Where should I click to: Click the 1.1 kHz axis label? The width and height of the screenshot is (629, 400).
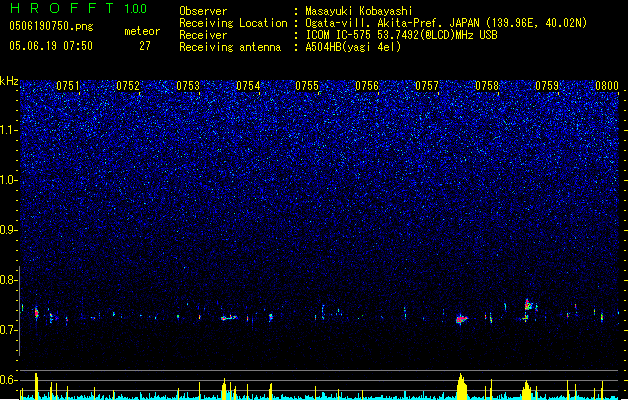[x=9, y=130]
